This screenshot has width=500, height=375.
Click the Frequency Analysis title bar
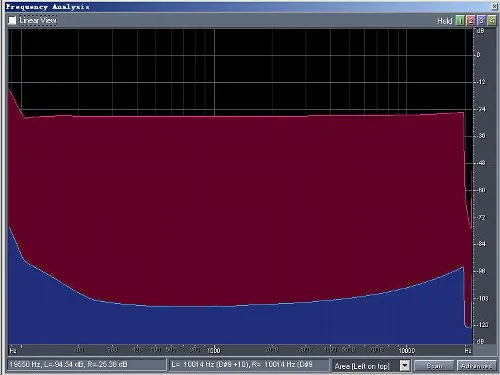(248, 7)
